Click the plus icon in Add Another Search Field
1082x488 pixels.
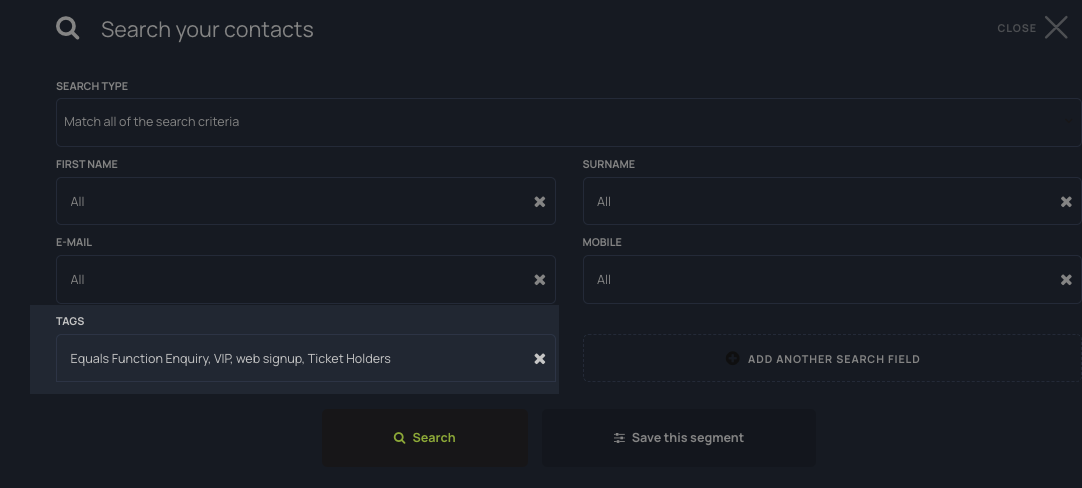[732, 359]
